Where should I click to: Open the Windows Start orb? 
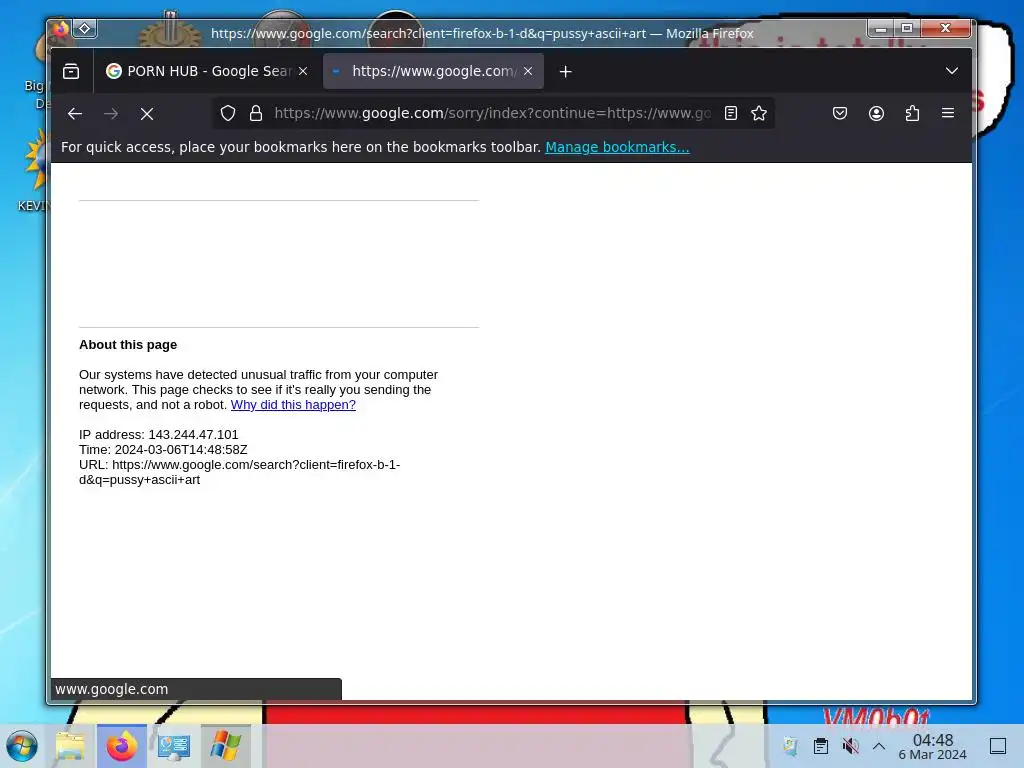click(x=22, y=746)
